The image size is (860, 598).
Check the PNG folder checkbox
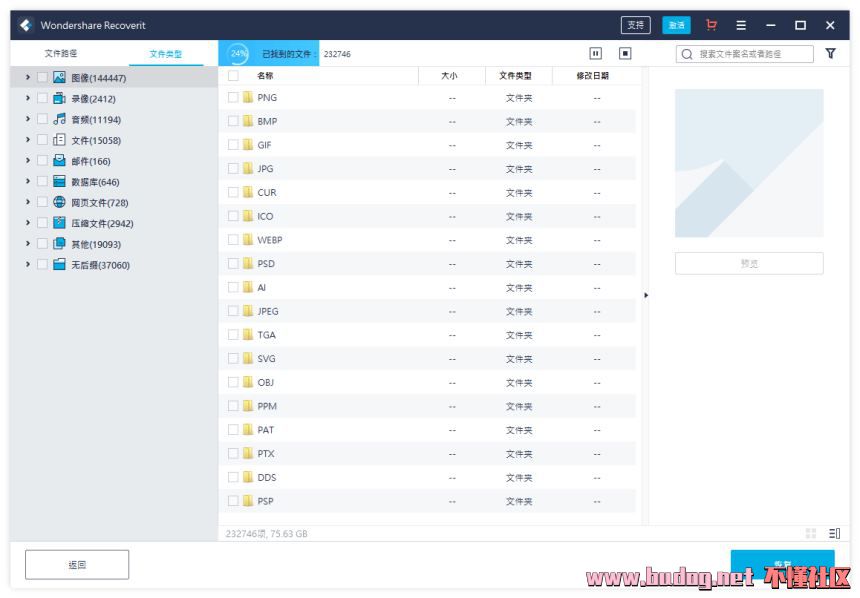(x=233, y=97)
